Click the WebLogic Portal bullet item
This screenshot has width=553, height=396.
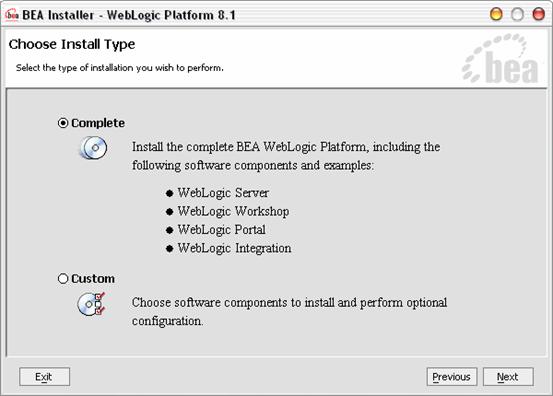[x=221, y=230]
